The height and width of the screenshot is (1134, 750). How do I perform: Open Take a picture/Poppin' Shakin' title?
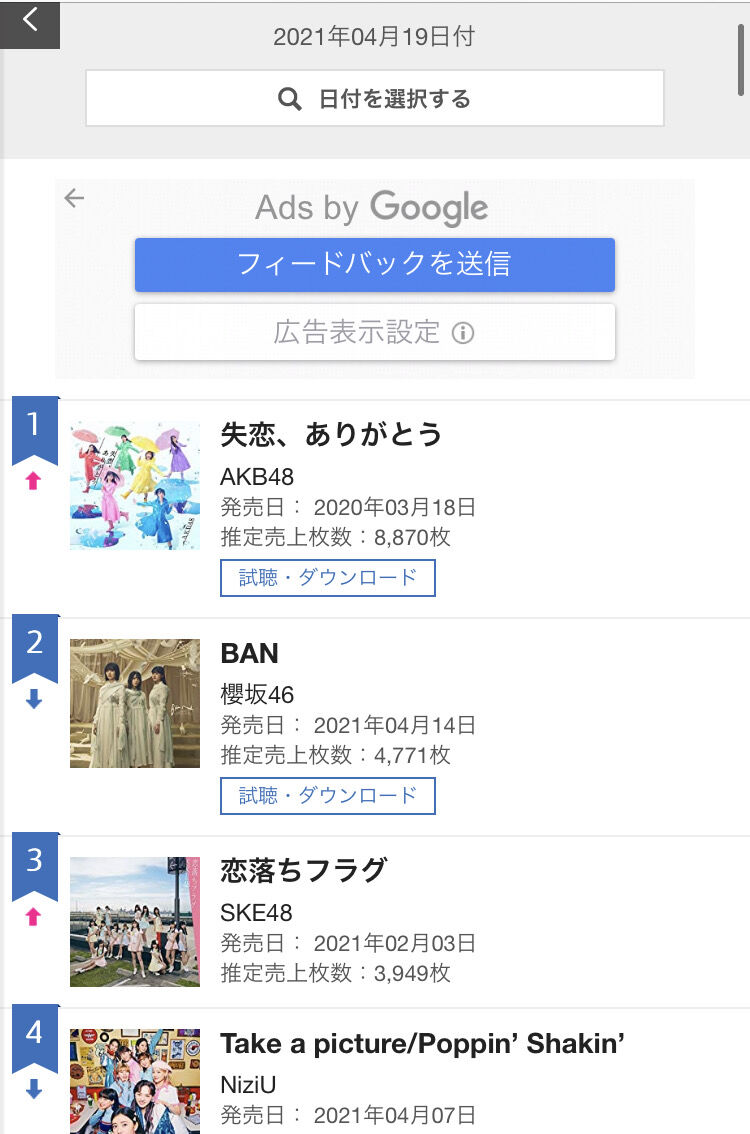422,1044
